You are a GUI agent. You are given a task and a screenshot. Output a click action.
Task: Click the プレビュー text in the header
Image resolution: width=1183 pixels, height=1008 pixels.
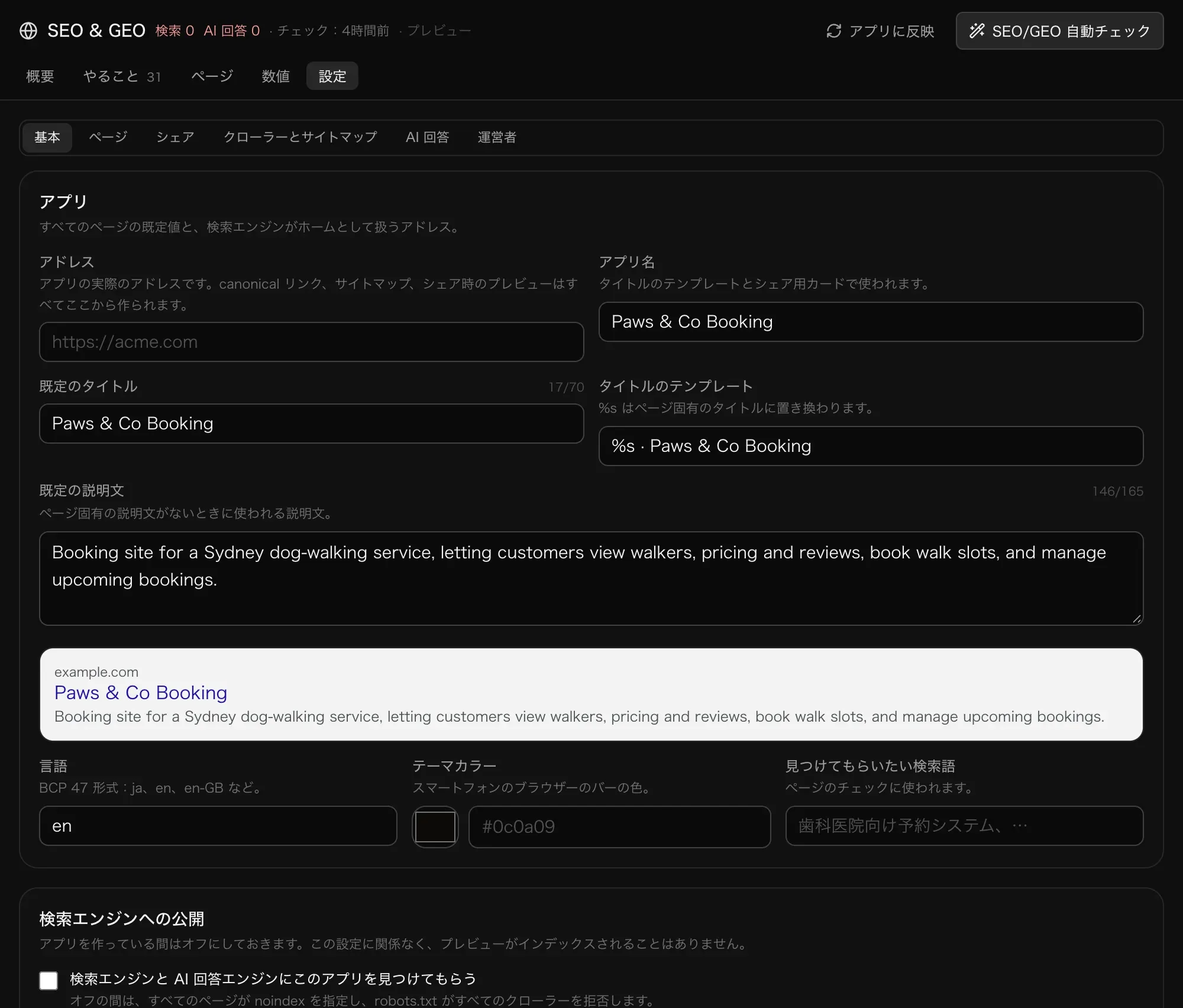tap(439, 31)
